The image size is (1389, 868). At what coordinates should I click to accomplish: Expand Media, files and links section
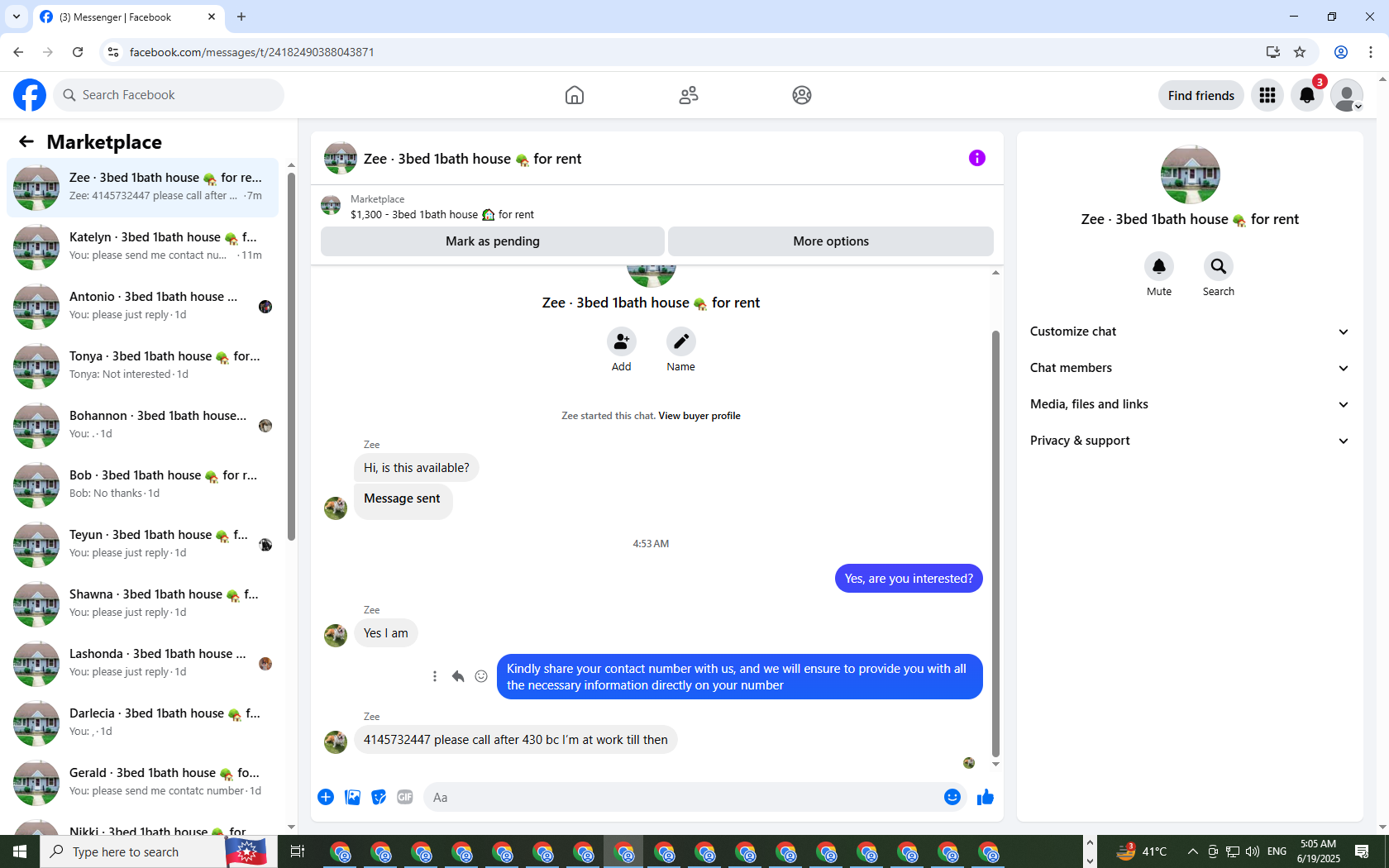click(x=1190, y=404)
